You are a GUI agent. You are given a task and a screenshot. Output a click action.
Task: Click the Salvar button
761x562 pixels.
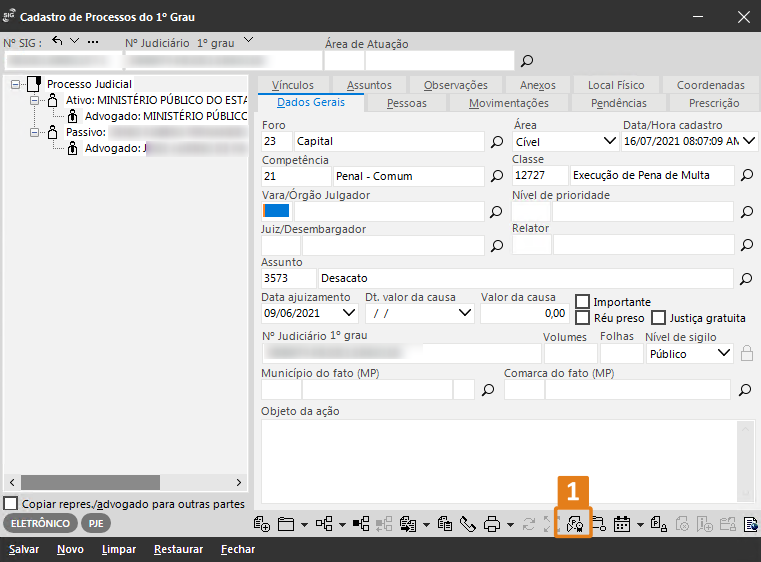[26, 549]
